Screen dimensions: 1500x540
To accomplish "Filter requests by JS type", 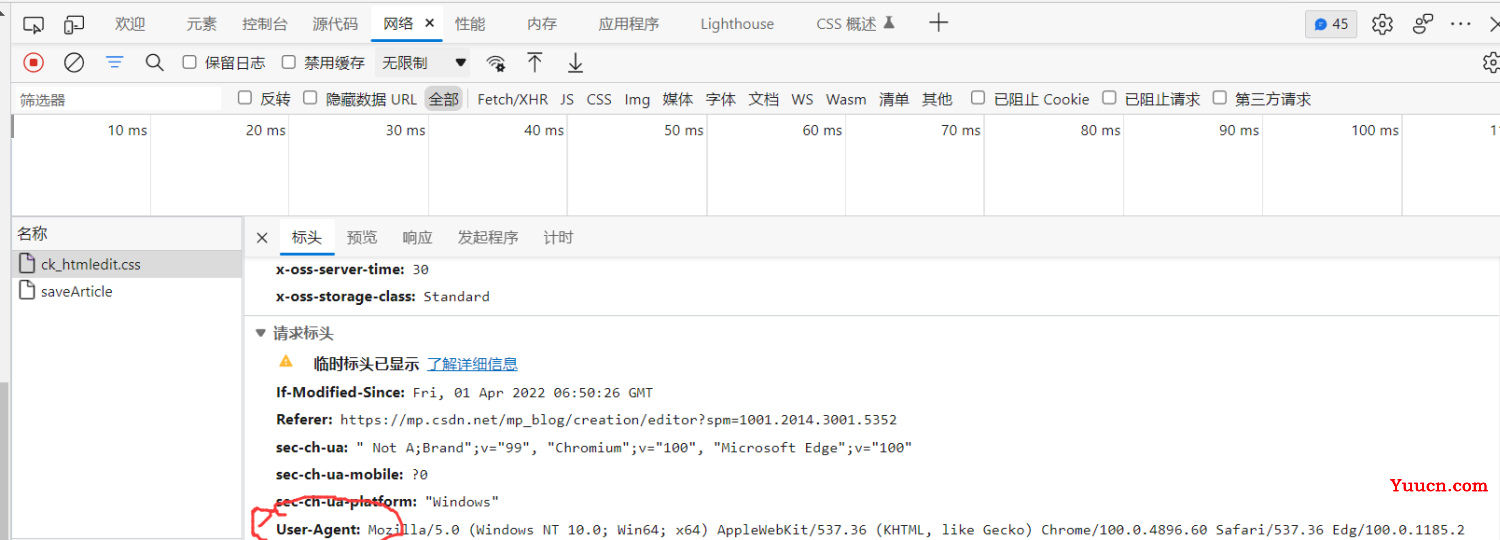I will [567, 99].
